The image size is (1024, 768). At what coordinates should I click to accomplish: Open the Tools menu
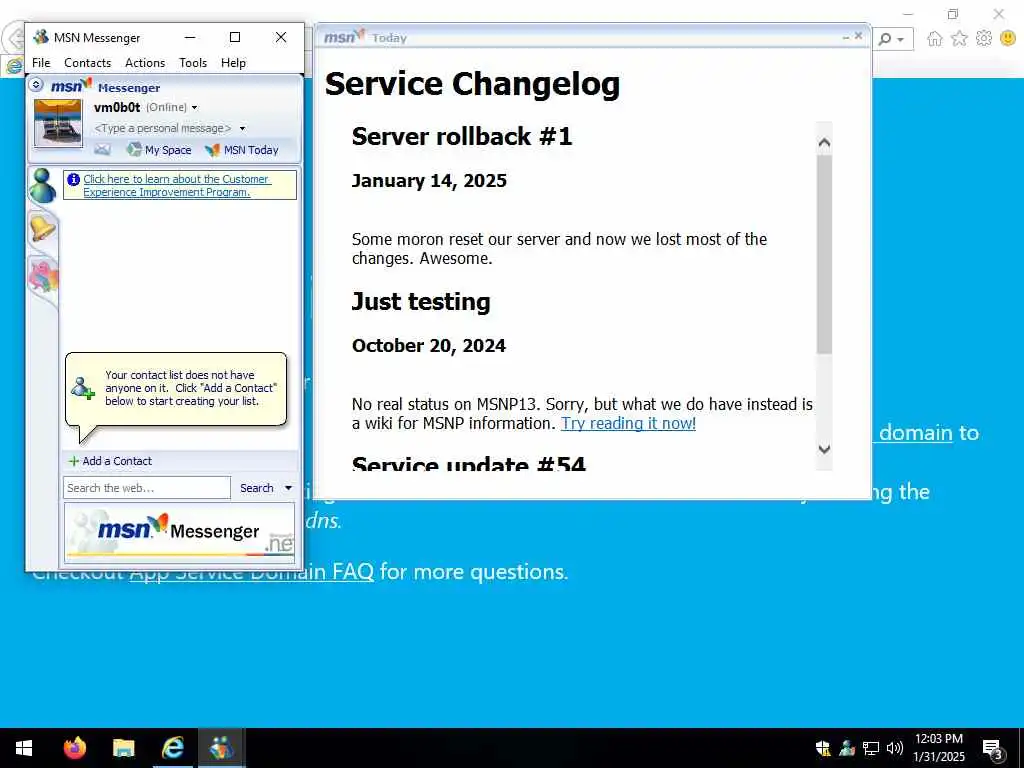coord(193,63)
